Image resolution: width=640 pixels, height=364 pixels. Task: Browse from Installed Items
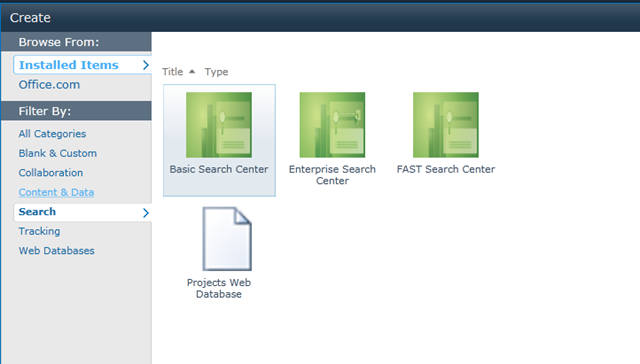click(x=69, y=65)
